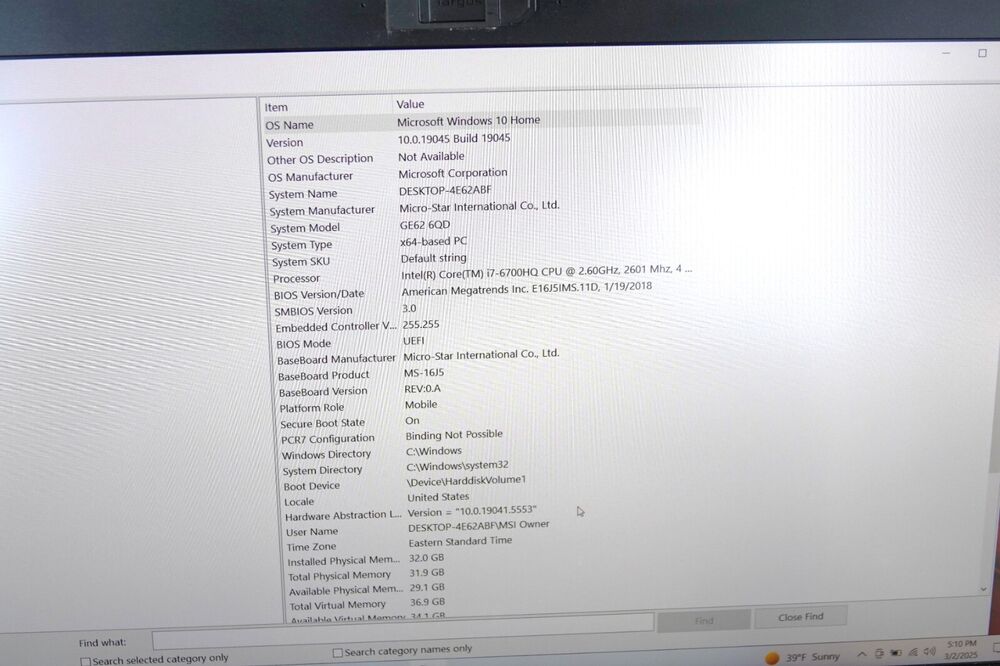The width and height of the screenshot is (1000, 666).
Task: Click the 'GE62 6QD' model value
Action: 425,225
